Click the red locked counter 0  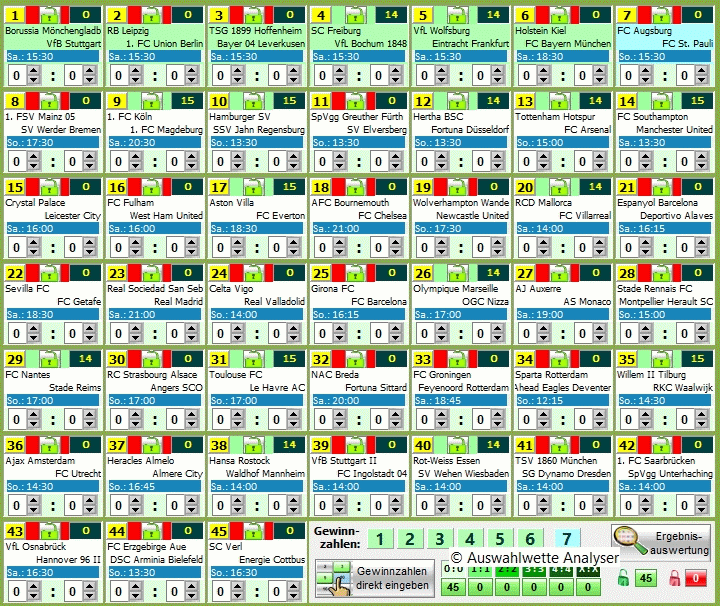point(696,578)
